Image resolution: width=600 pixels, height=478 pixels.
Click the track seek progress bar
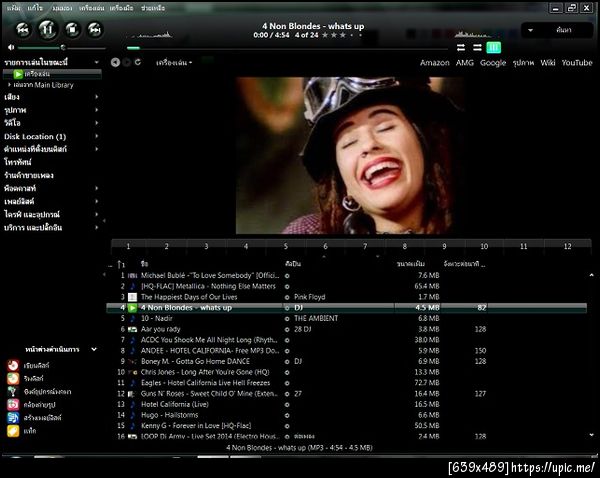click(x=287, y=48)
